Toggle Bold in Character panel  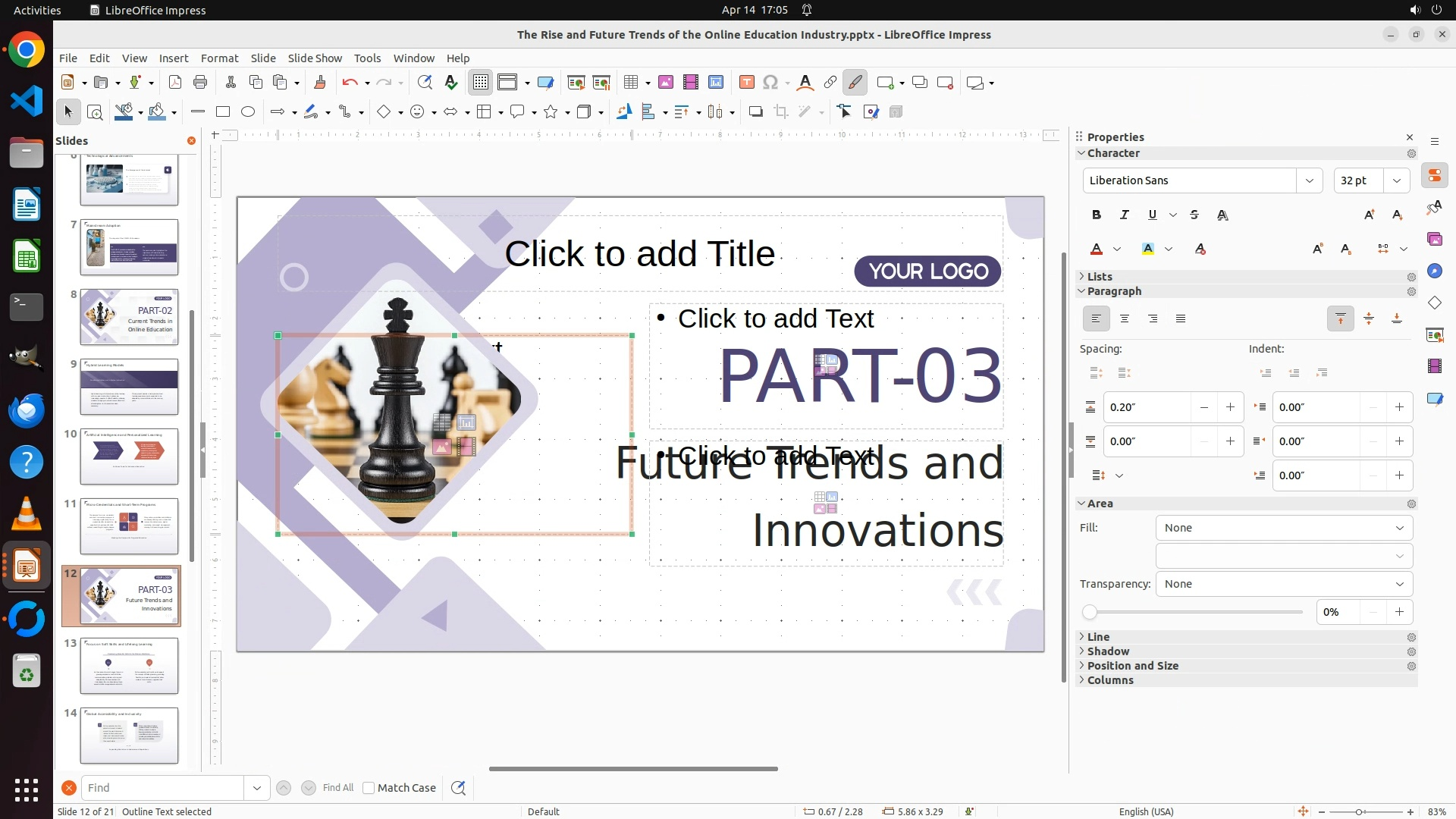pyautogui.click(x=1096, y=215)
